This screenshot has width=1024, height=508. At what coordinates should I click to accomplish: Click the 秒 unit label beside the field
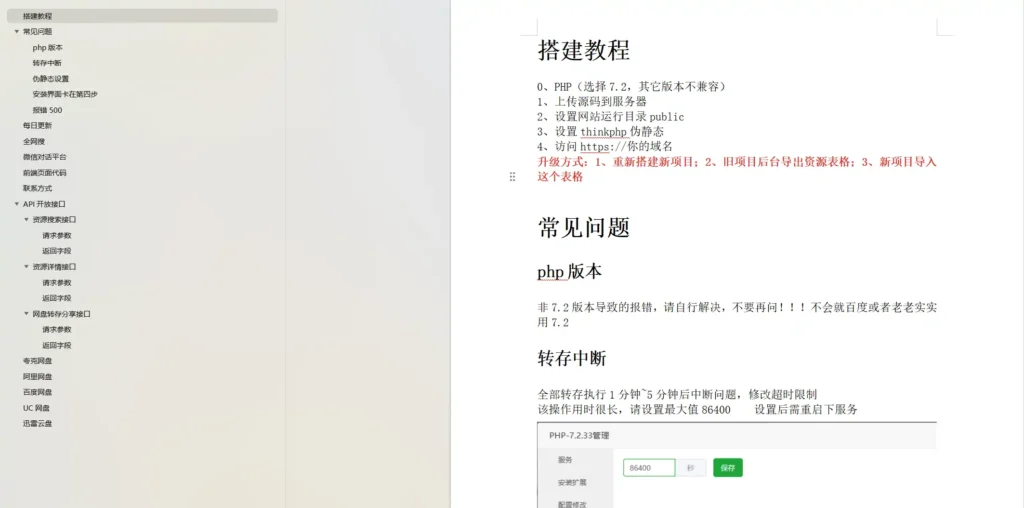click(690, 468)
